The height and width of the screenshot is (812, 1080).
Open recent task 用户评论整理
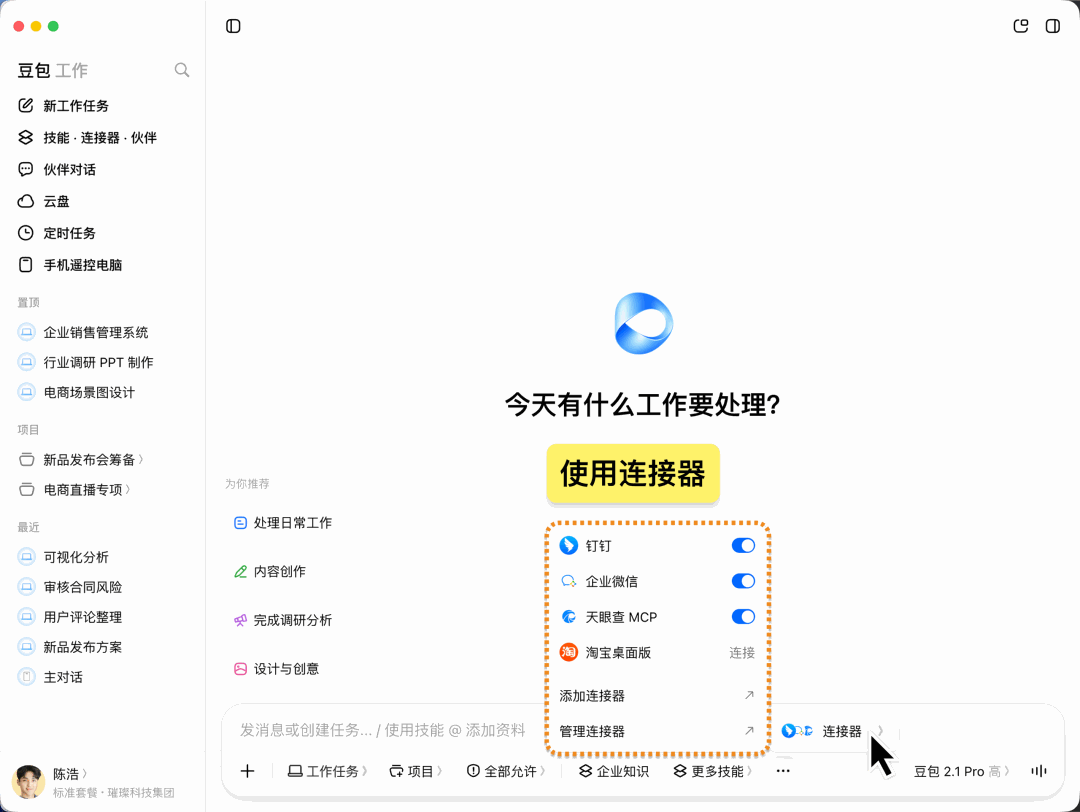tap(83, 617)
